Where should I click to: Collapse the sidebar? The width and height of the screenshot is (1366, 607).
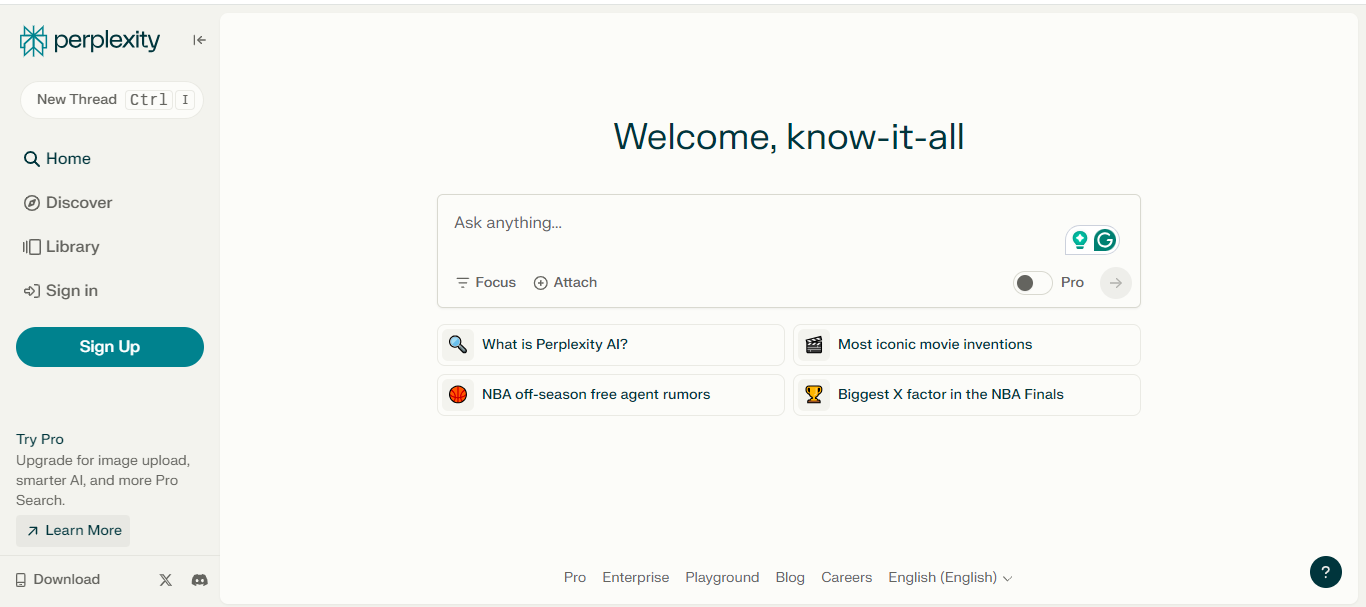pyautogui.click(x=198, y=39)
